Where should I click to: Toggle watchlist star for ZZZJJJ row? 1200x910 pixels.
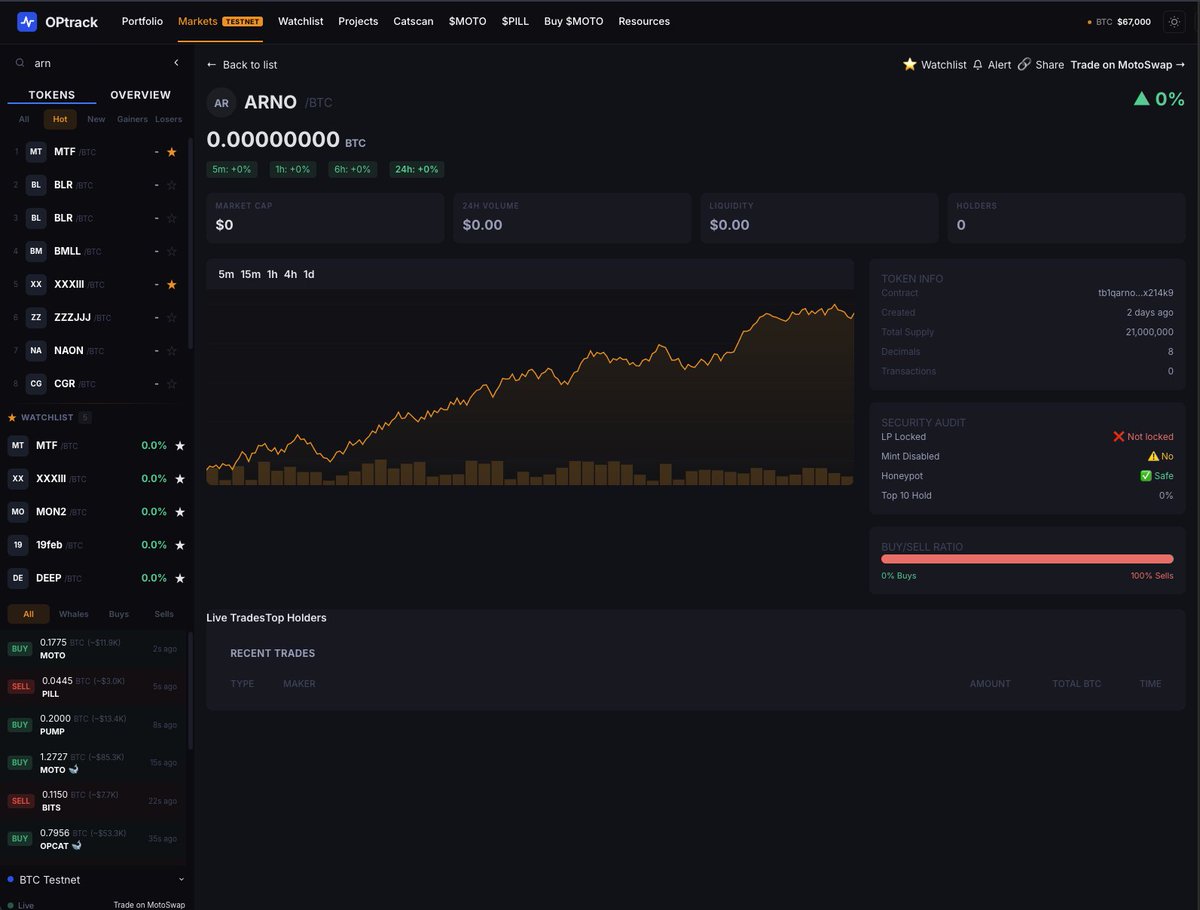[x=171, y=317]
